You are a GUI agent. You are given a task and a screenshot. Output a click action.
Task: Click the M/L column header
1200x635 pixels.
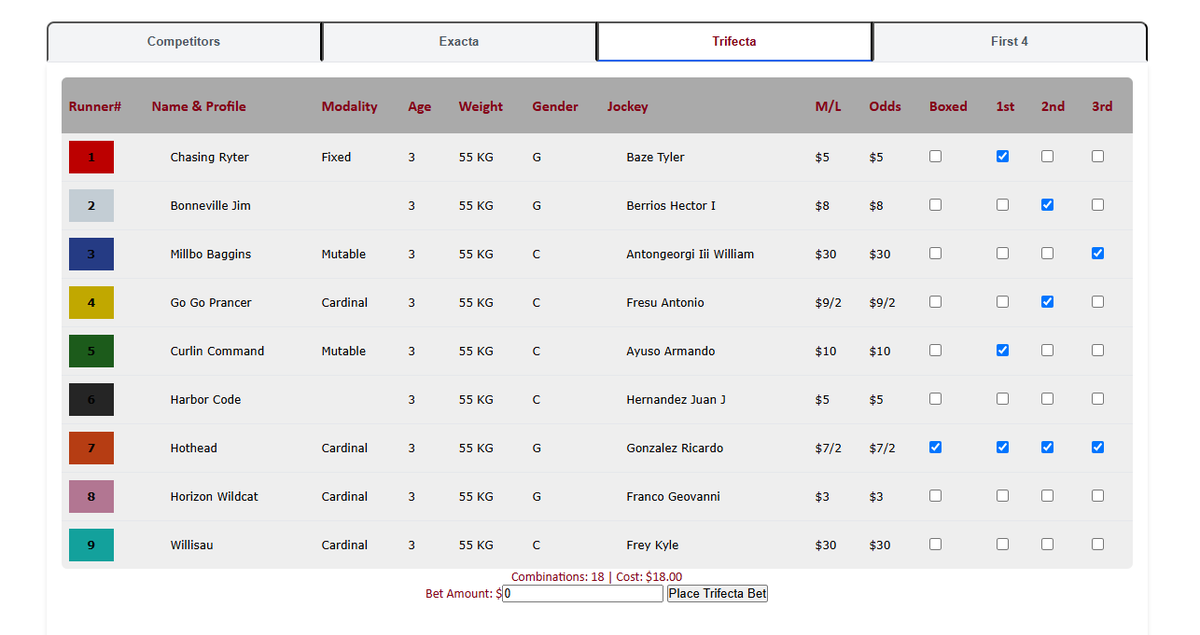828,107
